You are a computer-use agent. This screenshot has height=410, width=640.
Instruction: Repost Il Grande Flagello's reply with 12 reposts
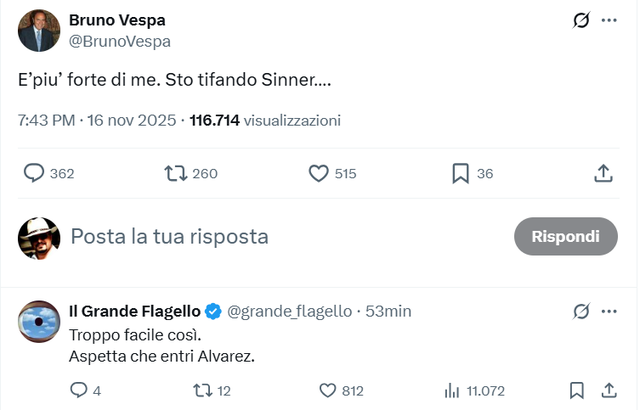pos(197,391)
